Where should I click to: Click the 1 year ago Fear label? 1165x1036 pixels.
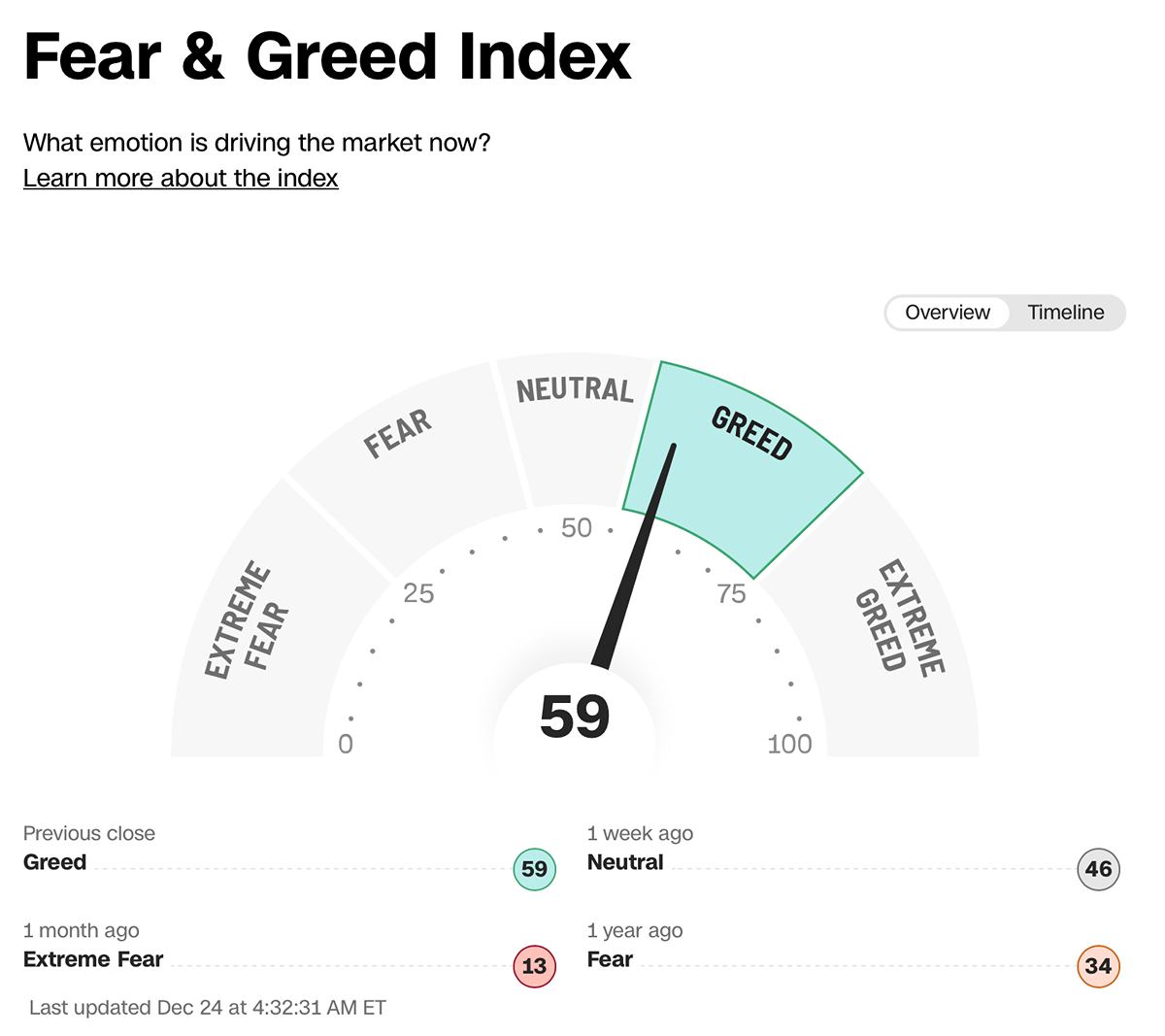pos(610,959)
